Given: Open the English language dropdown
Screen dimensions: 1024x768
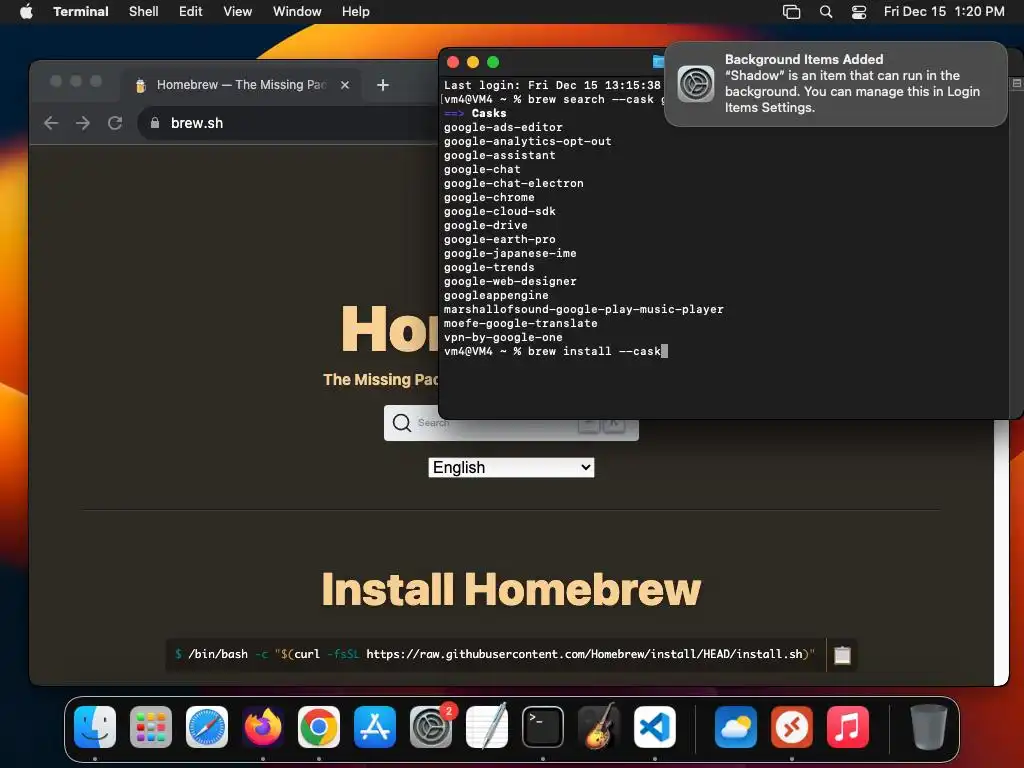Looking at the screenshot, I should pyautogui.click(x=511, y=468).
